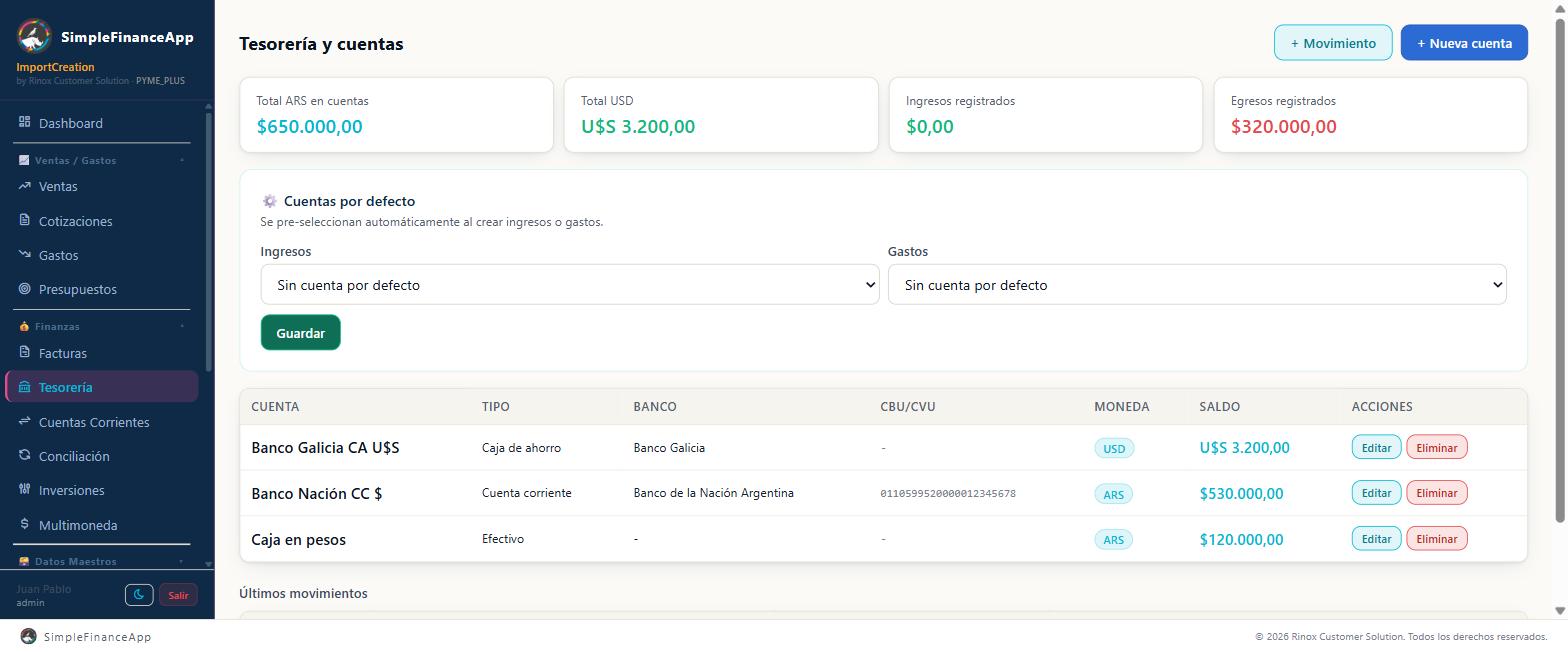Click the Caja de ahorro type cell
The width and height of the screenshot is (1568, 652).
pos(521,448)
